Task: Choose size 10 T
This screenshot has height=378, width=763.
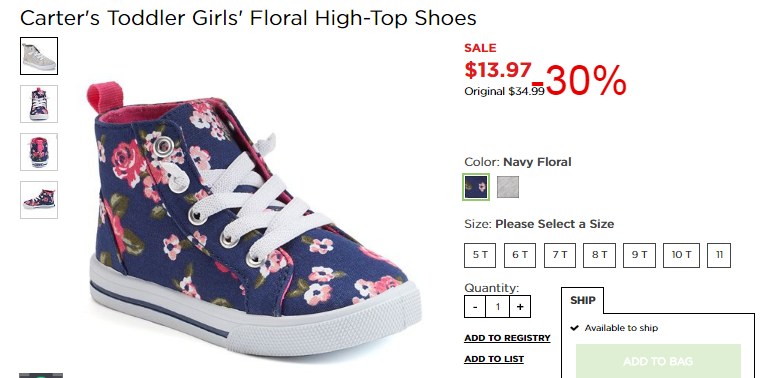Action: coord(681,255)
